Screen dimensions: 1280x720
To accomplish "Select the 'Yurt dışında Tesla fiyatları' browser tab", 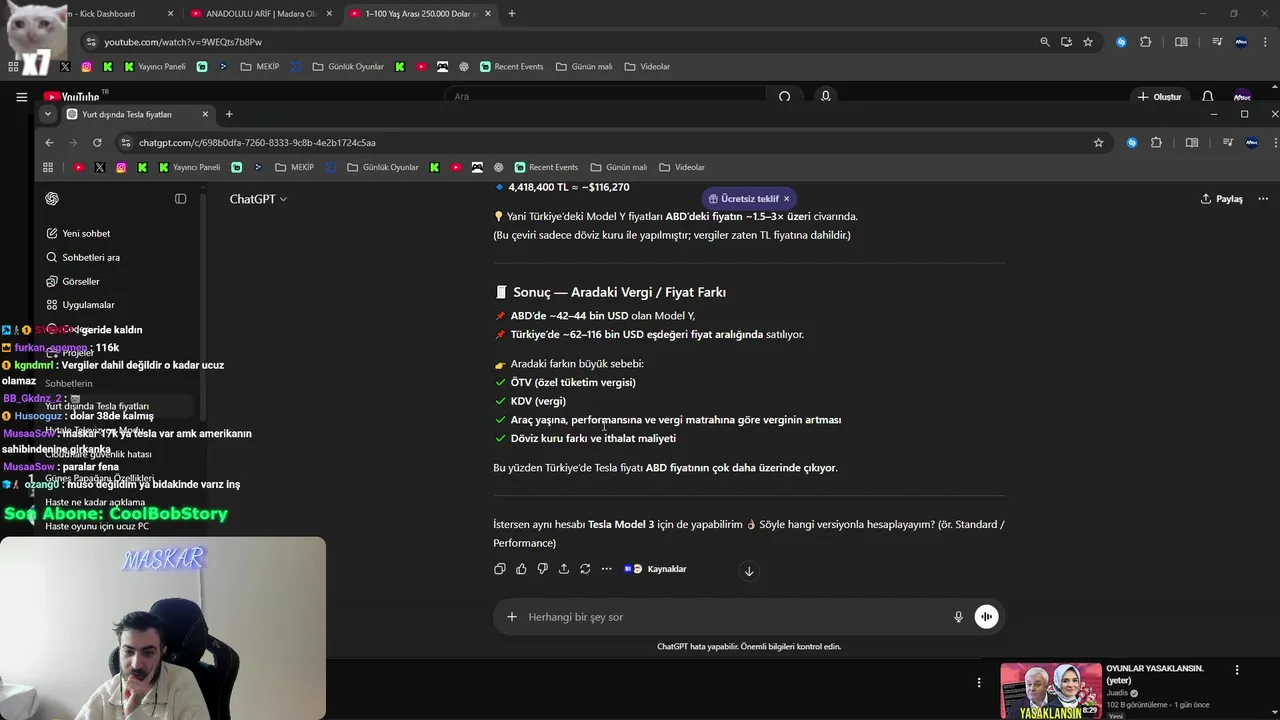I will point(137,114).
